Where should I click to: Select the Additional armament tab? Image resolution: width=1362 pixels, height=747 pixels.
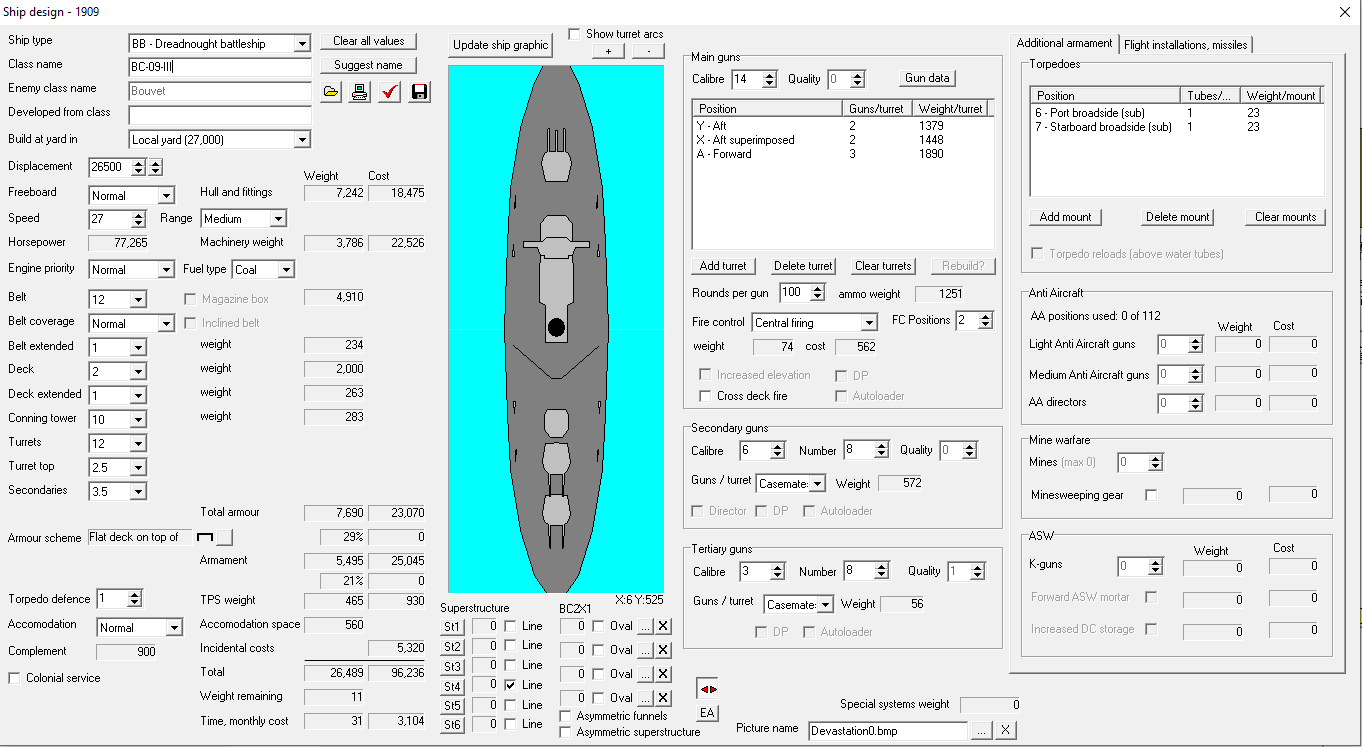point(1064,43)
